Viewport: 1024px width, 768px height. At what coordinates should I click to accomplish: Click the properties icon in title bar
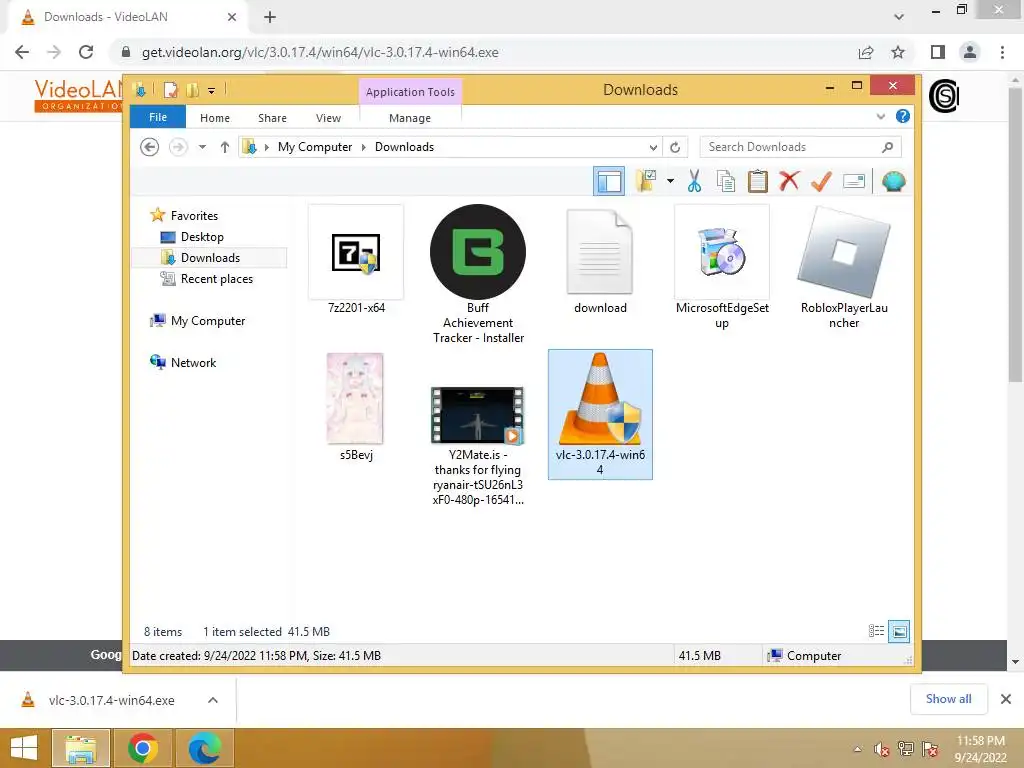170,90
